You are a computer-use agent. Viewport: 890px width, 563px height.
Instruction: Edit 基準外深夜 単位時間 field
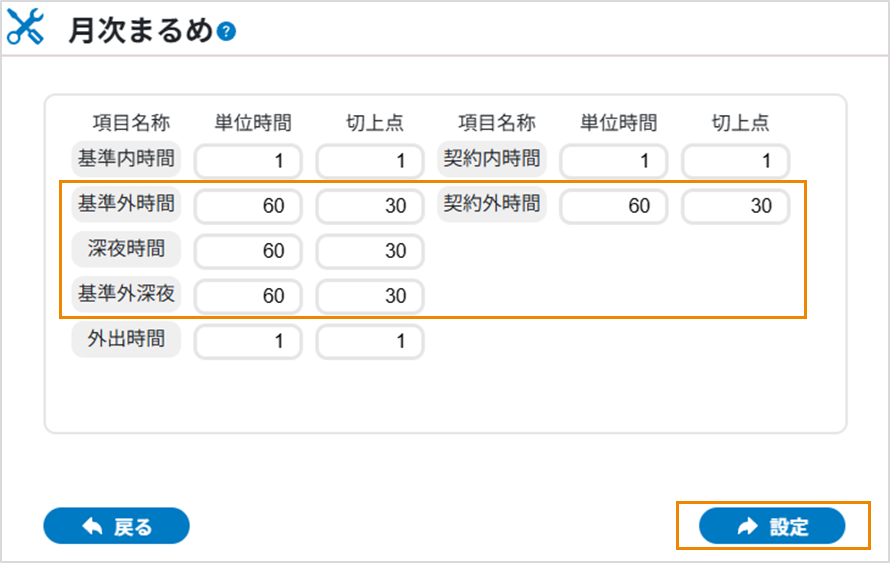[x=248, y=296]
